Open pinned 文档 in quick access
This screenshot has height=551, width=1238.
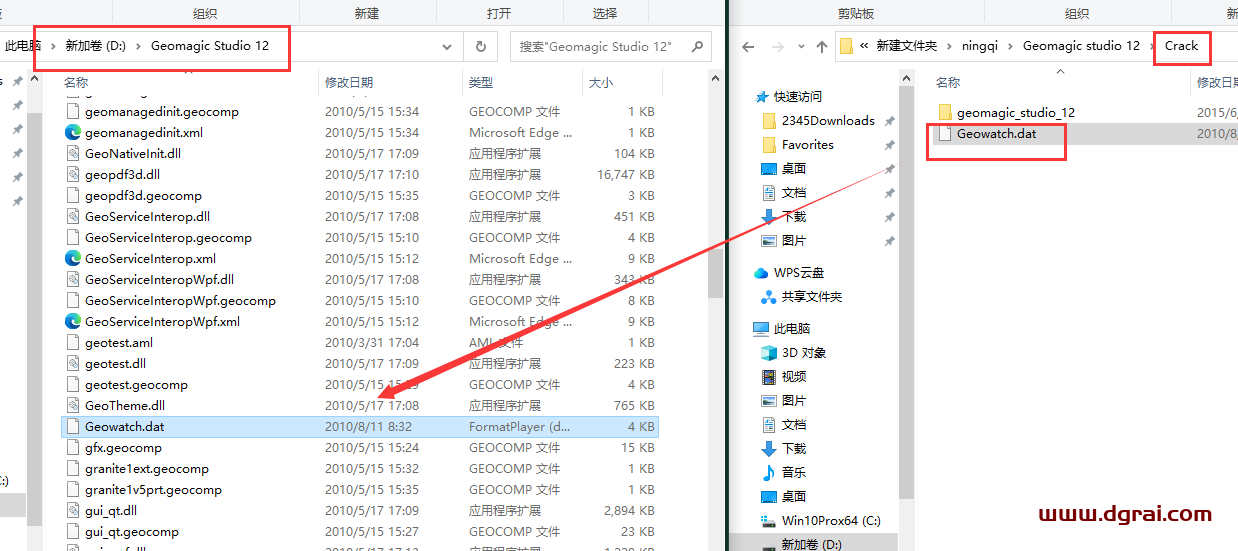tap(794, 192)
